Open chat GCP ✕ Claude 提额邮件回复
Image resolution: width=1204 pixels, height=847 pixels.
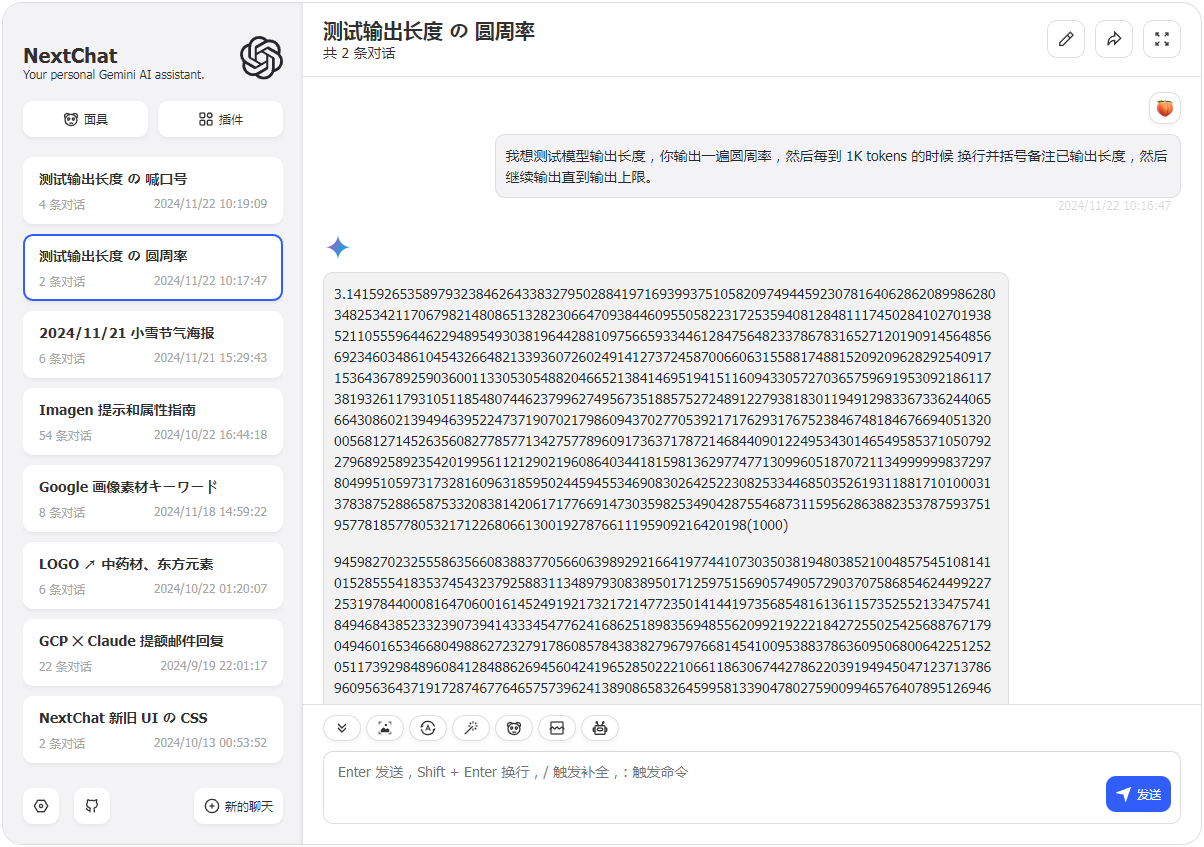click(153, 653)
